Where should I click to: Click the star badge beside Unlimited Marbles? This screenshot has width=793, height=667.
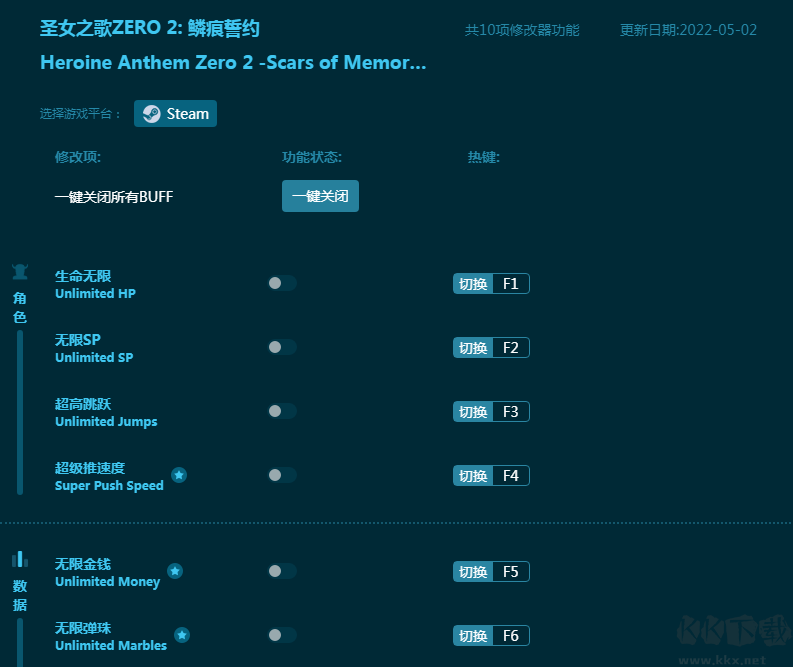182,635
